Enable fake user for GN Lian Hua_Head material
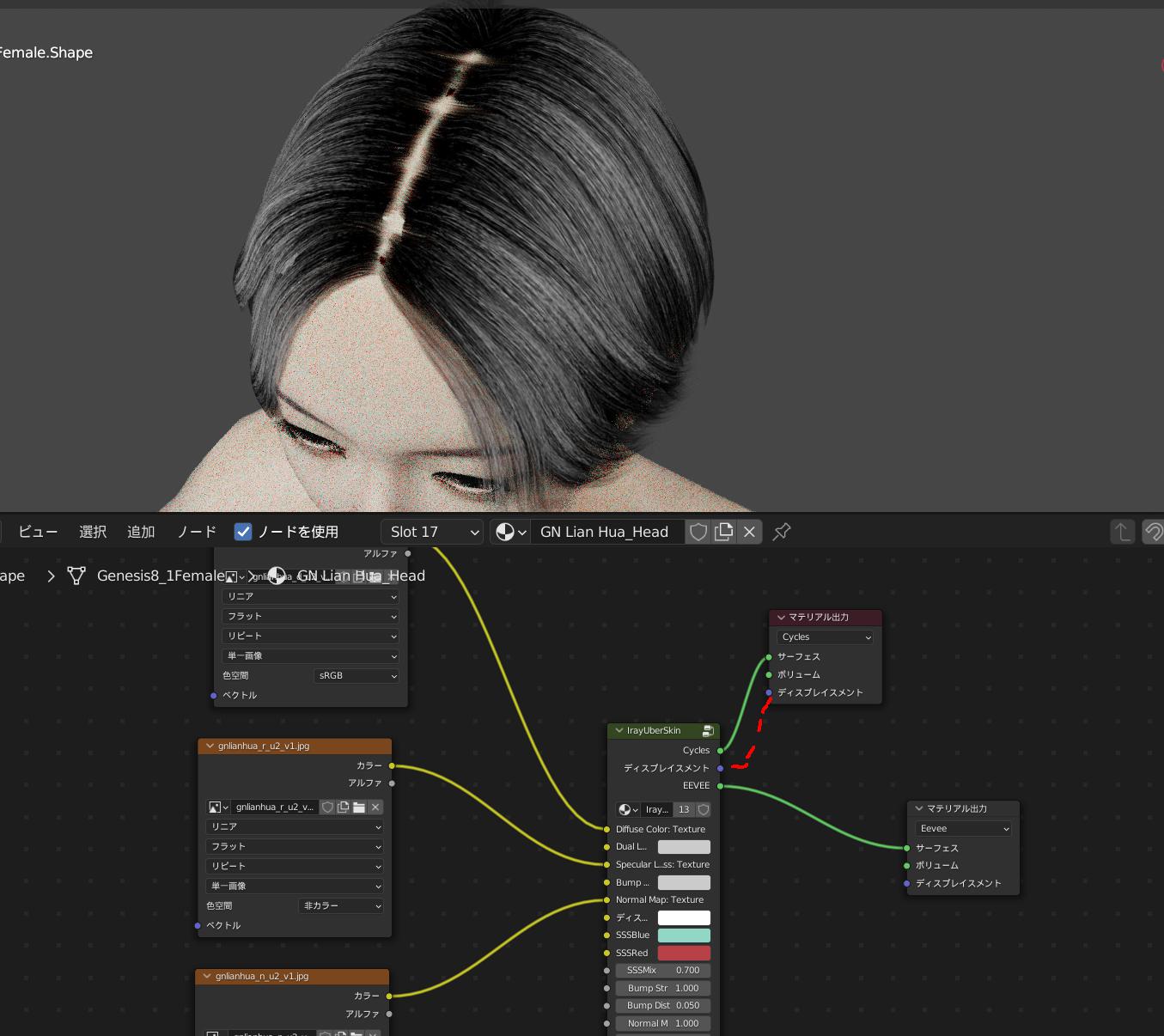Image resolution: width=1164 pixels, height=1036 pixels. click(x=698, y=532)
